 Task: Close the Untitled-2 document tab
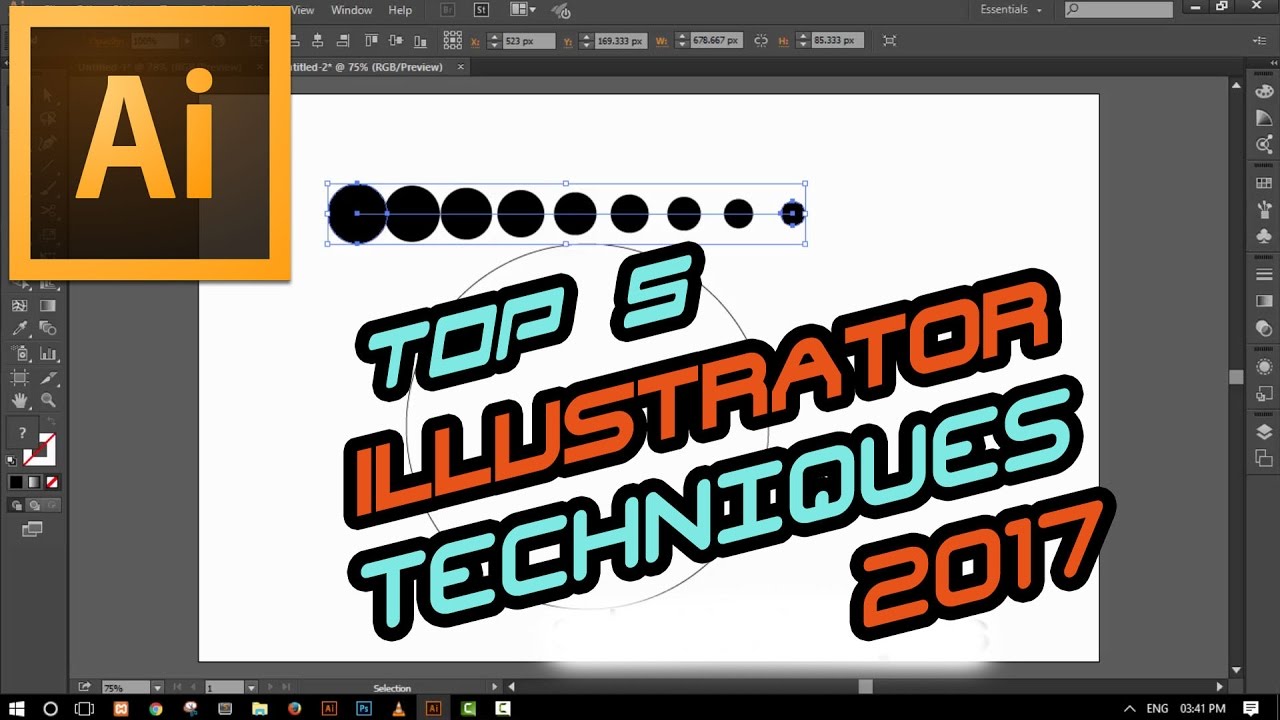pyautogui.click(x=461, y=67)
